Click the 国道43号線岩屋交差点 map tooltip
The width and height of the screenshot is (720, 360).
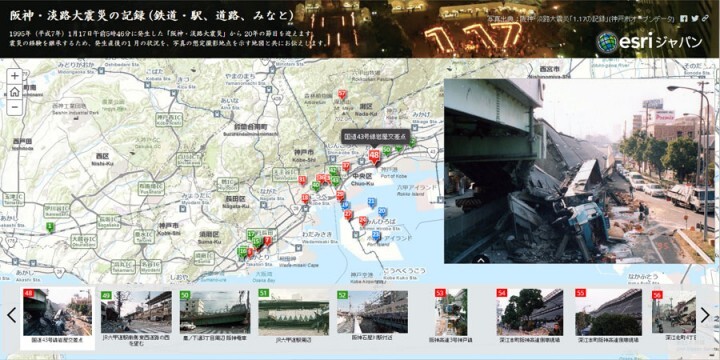click(375, 136)
